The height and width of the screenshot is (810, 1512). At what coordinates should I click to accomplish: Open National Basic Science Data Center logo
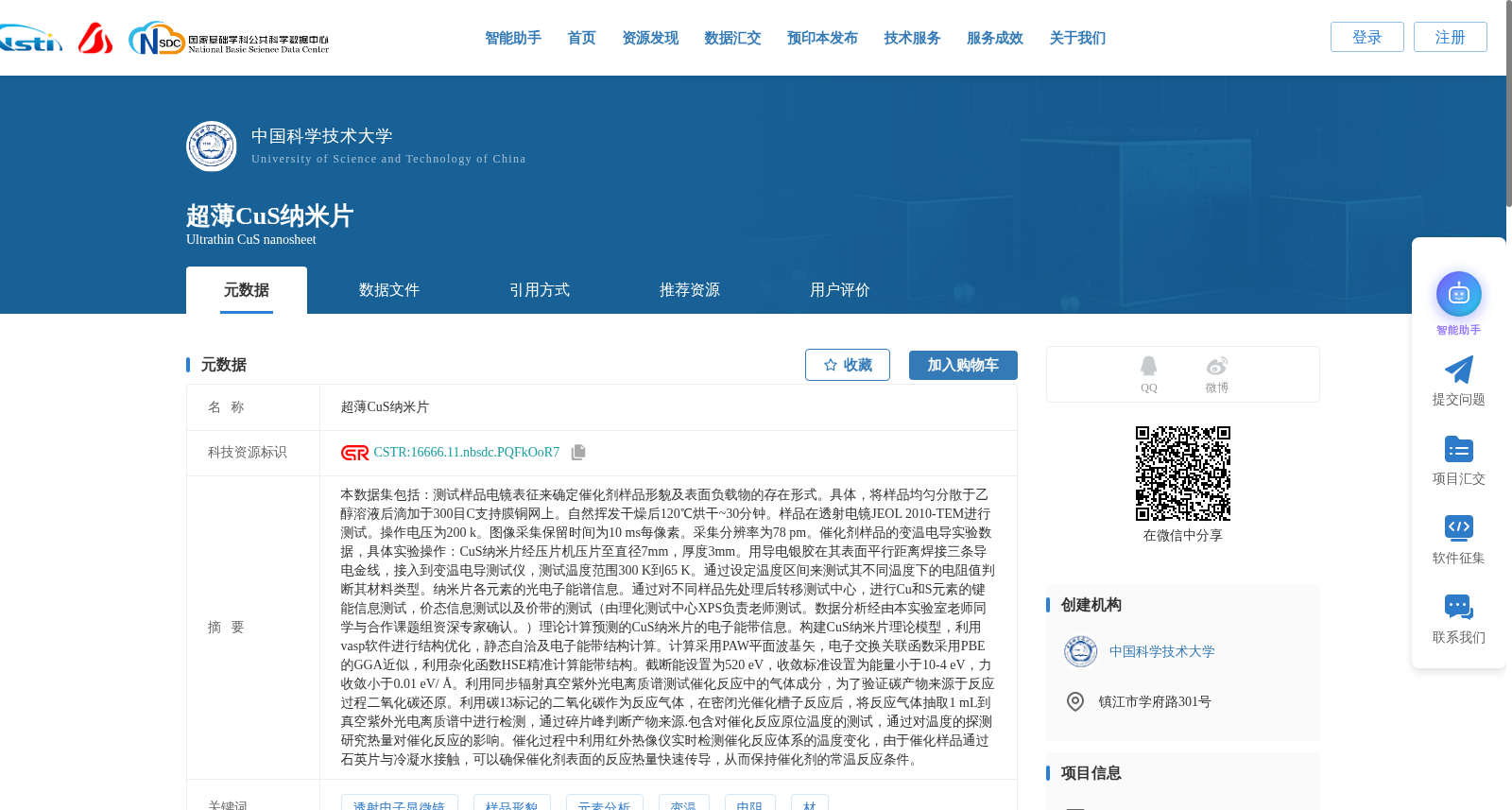229,39
